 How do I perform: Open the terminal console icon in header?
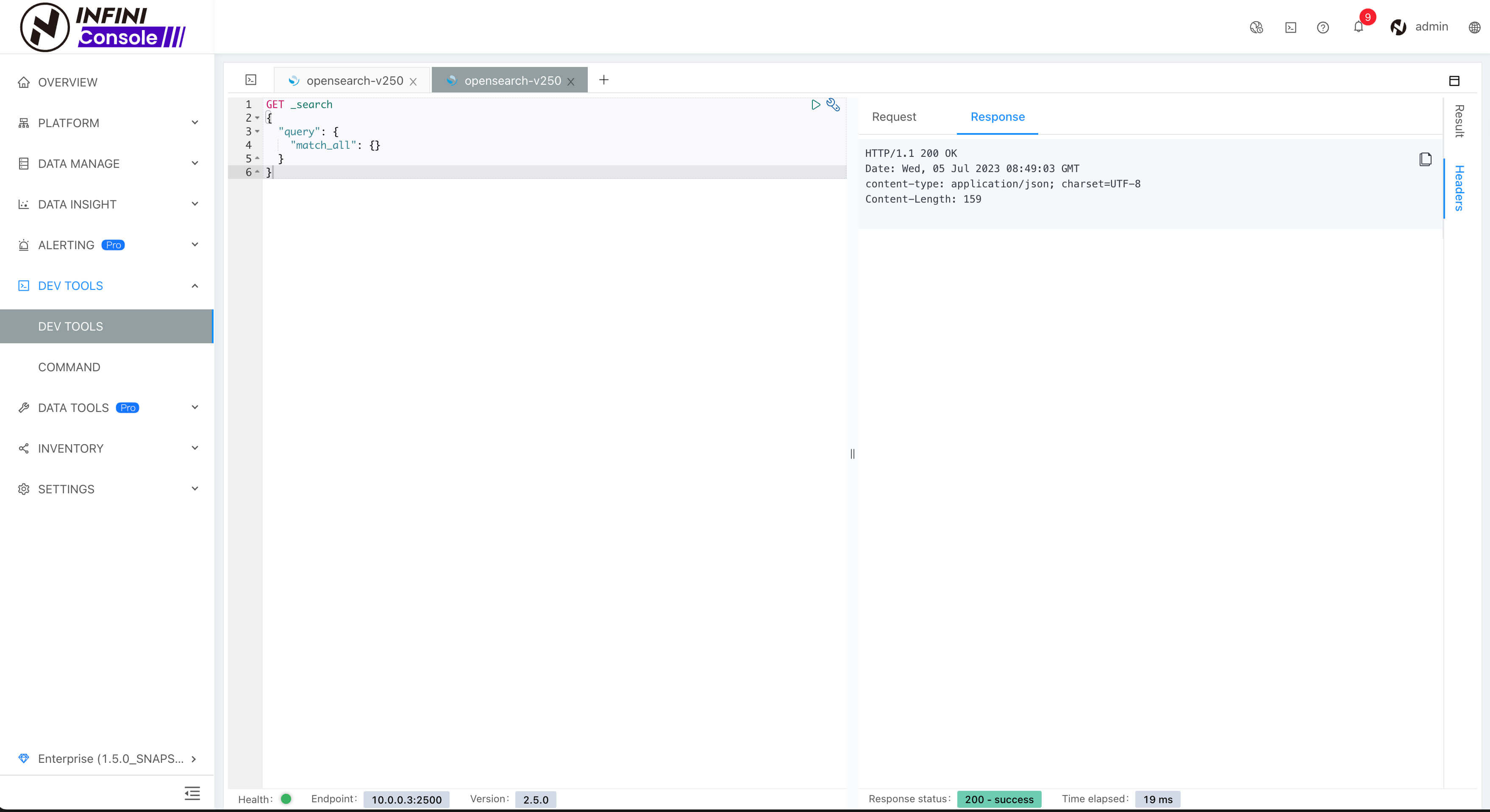(x=1290, y=27)
